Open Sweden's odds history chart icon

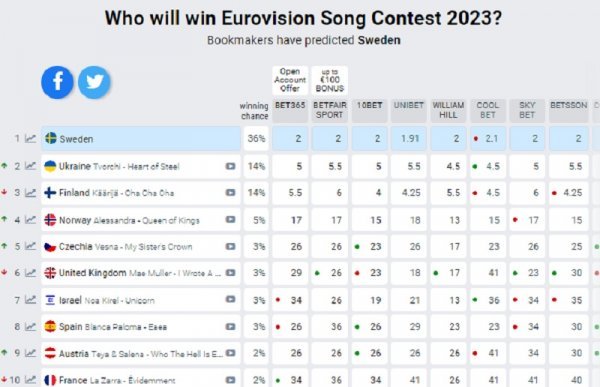click(31, 139)
